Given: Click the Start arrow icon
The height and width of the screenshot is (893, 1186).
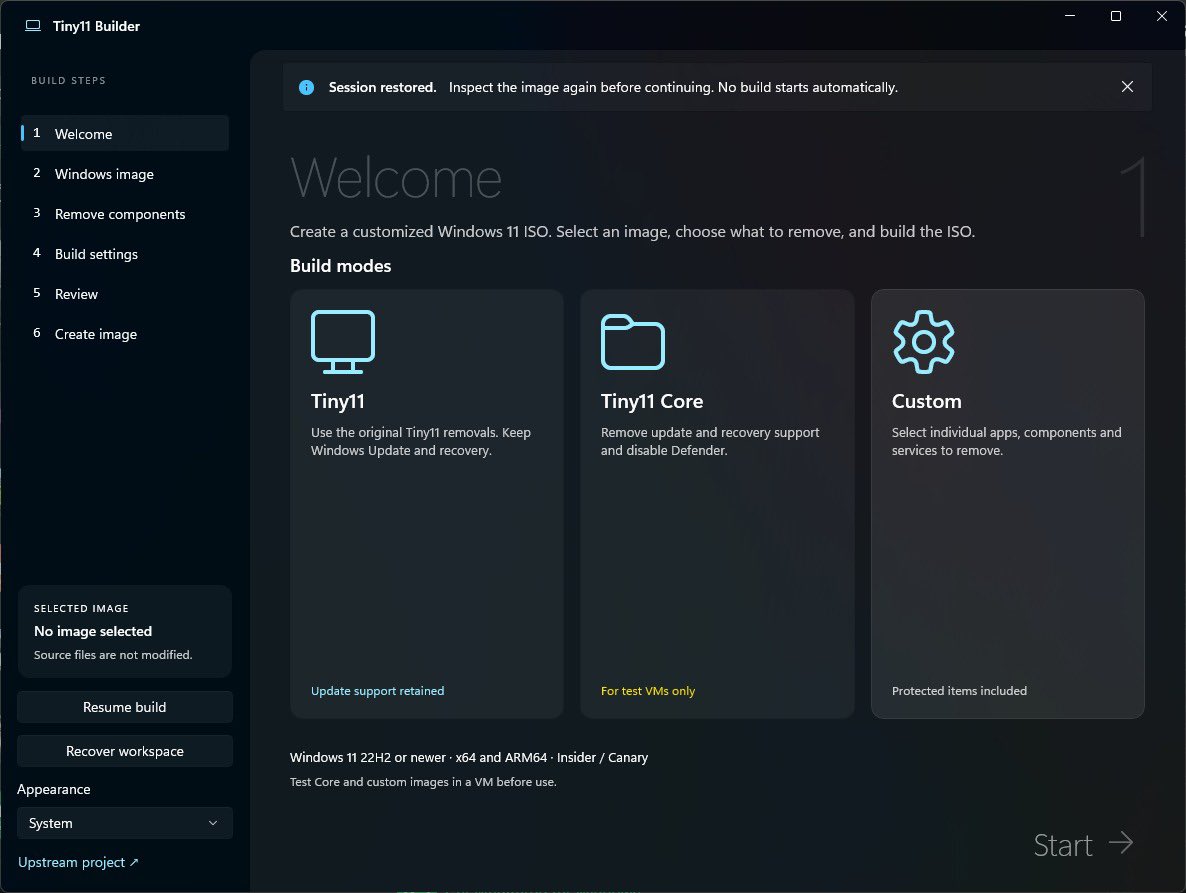Looking at the screenshot, I should [x=1121, y=842].
